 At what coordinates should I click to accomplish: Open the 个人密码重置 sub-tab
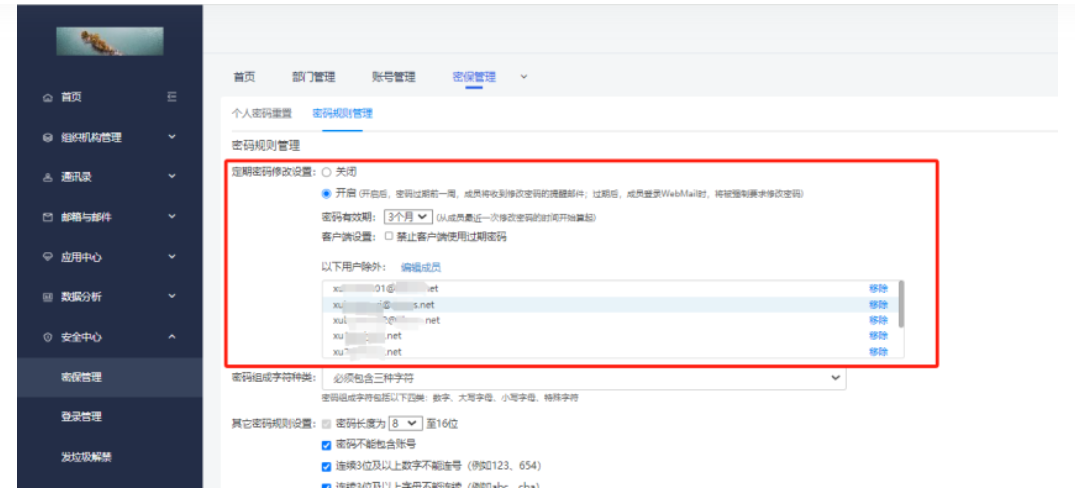pyautogui.click(x=262, y=113)
